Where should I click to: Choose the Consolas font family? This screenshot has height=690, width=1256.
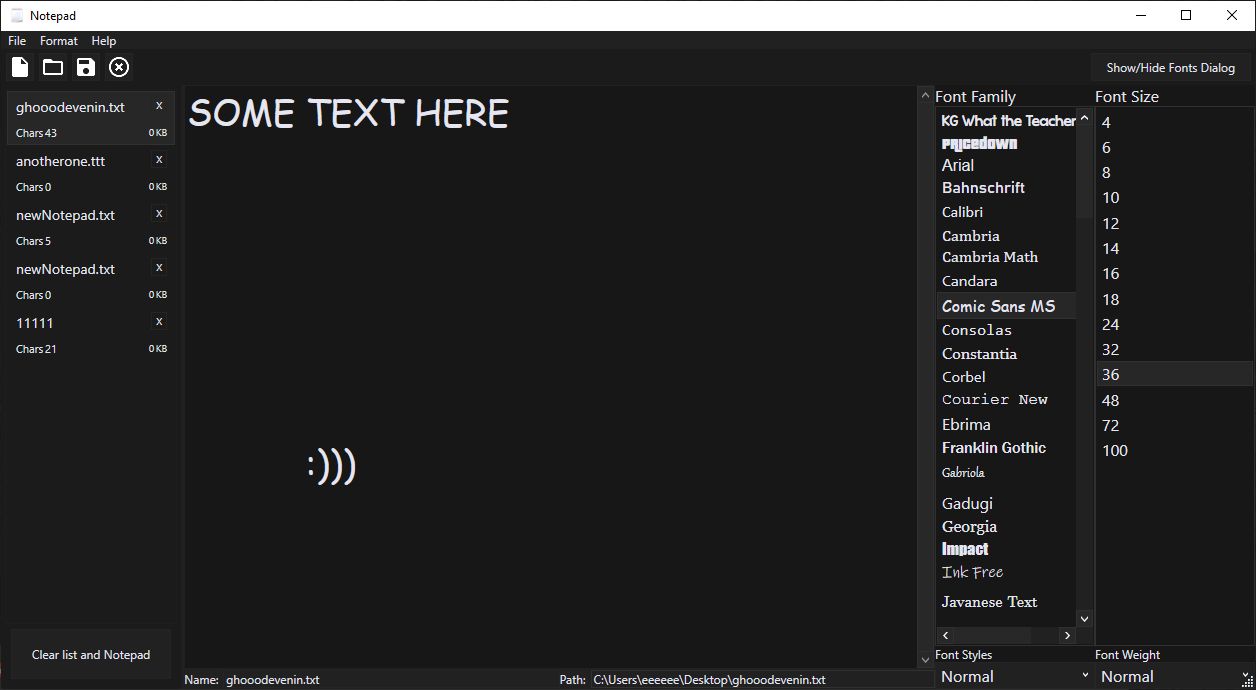tap(1006, 330)
